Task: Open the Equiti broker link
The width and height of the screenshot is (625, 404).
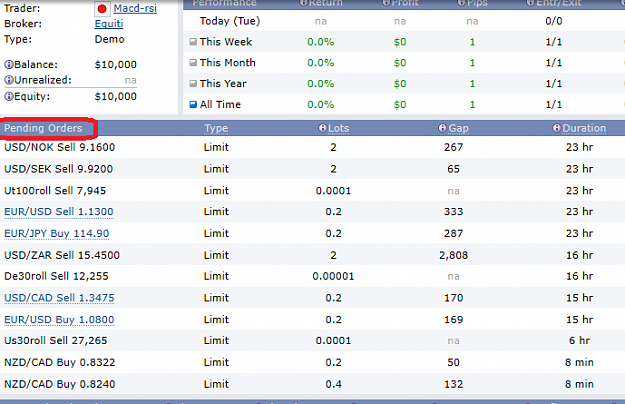Action: [109, 24]
